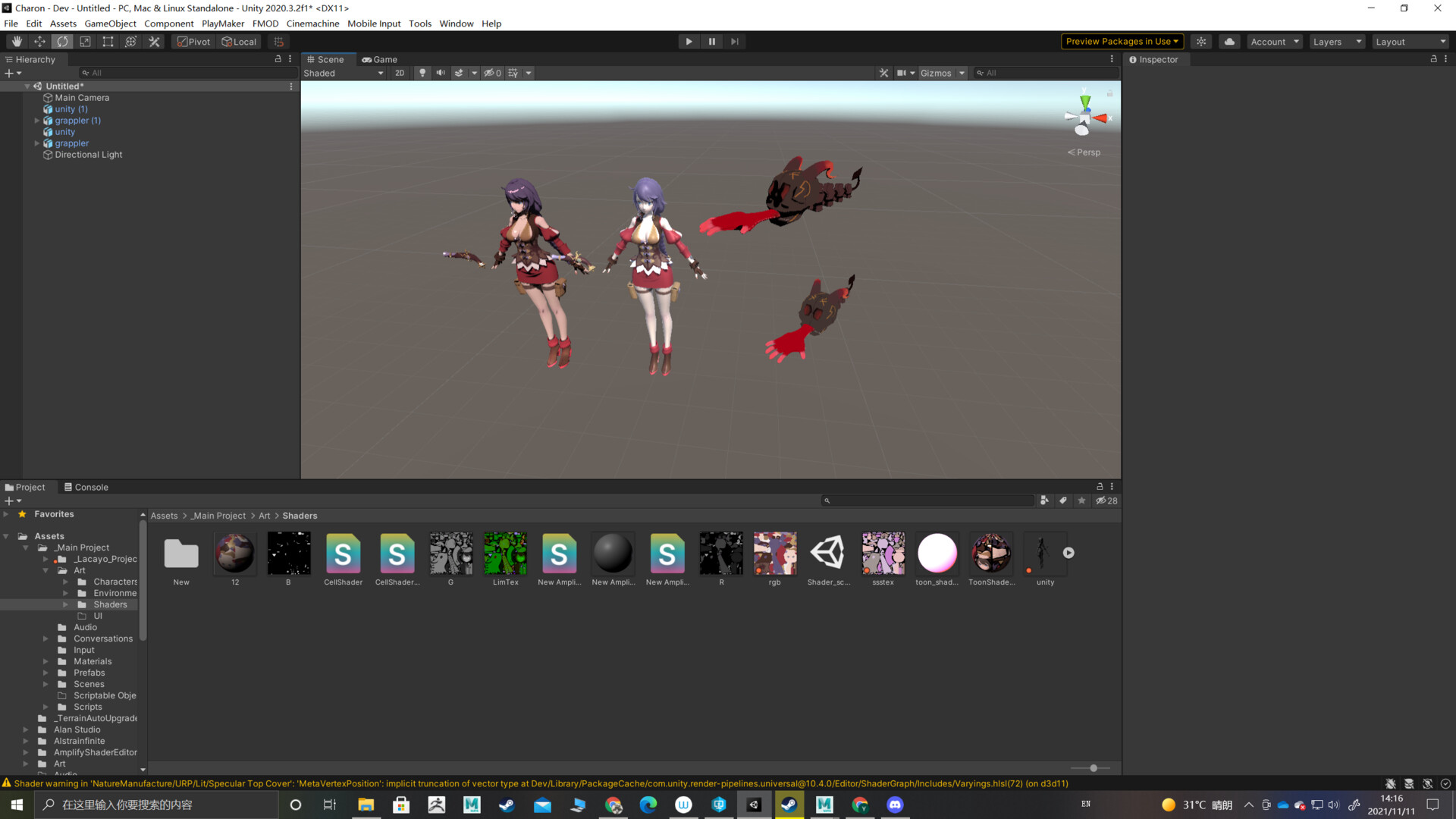
Task: Go to _Main Project in breadcrumb
Action: tap(218, 516)
